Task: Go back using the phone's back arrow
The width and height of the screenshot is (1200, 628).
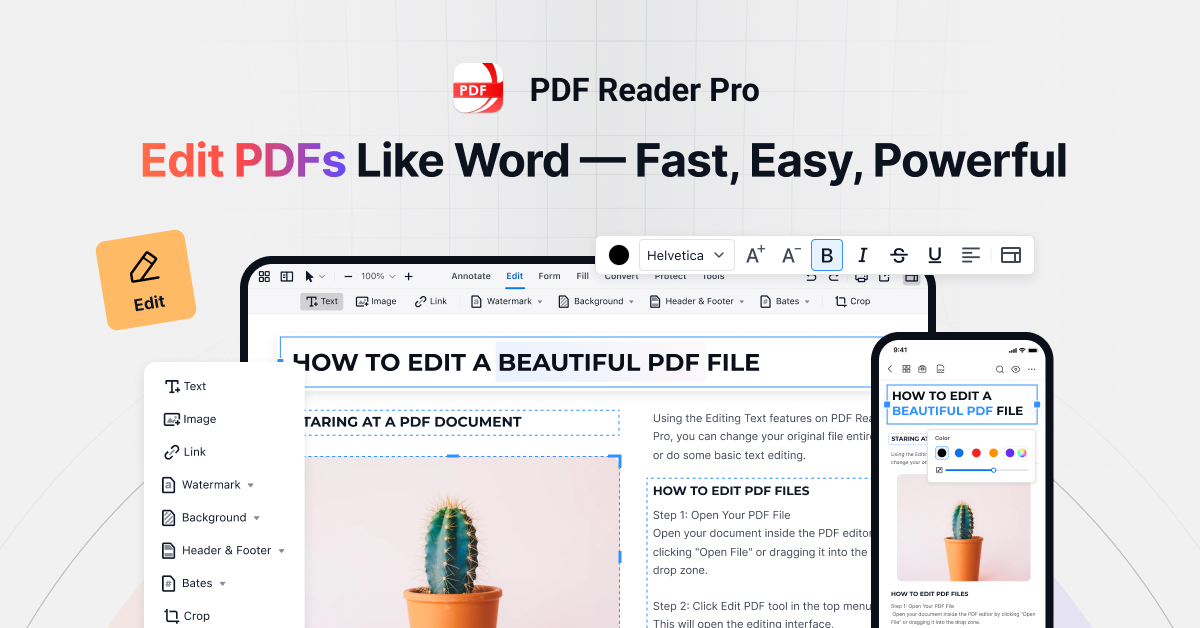Action: tap(889, 369)
